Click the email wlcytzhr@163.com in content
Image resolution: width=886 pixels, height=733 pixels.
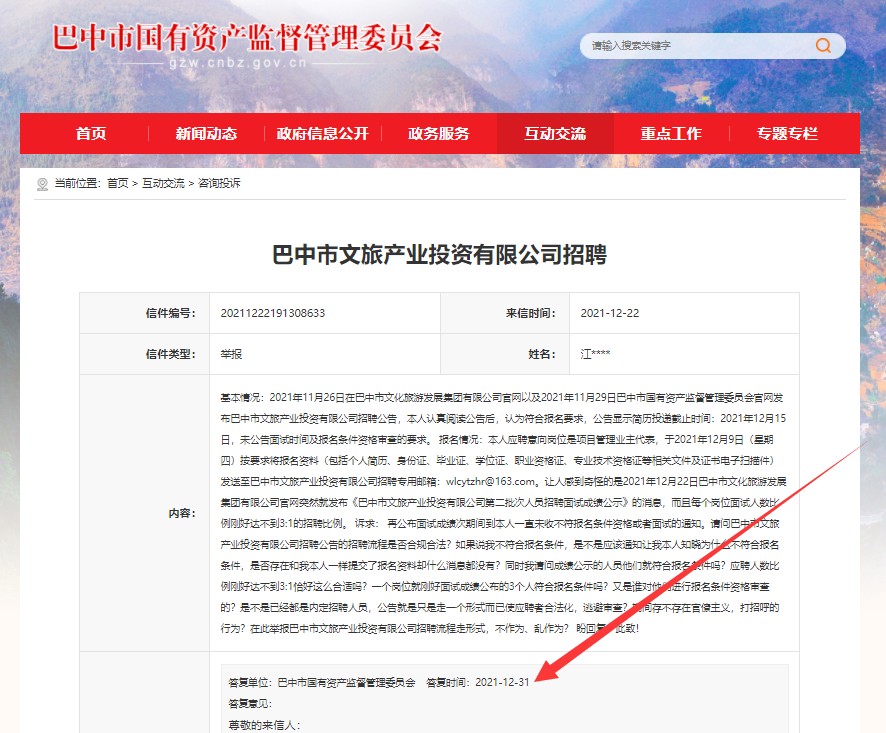pyautogui.click(x=490, y=482)
